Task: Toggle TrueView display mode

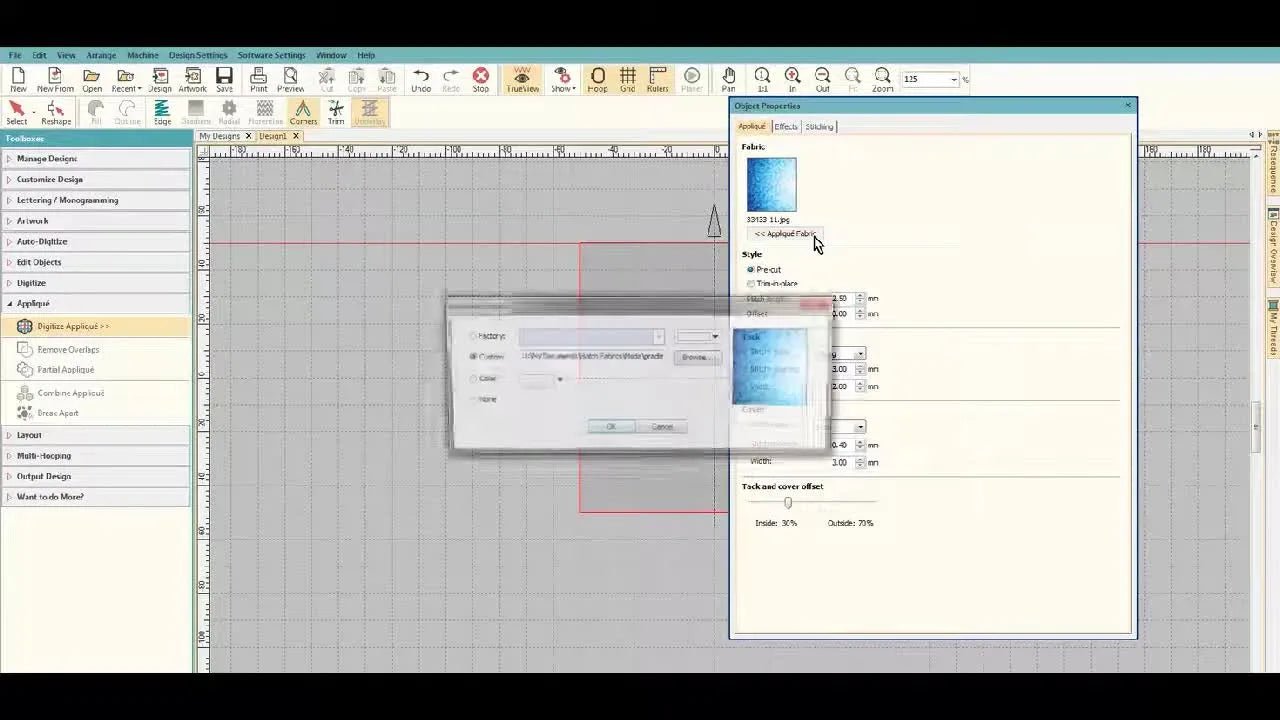Action: (x=522, y=80)
